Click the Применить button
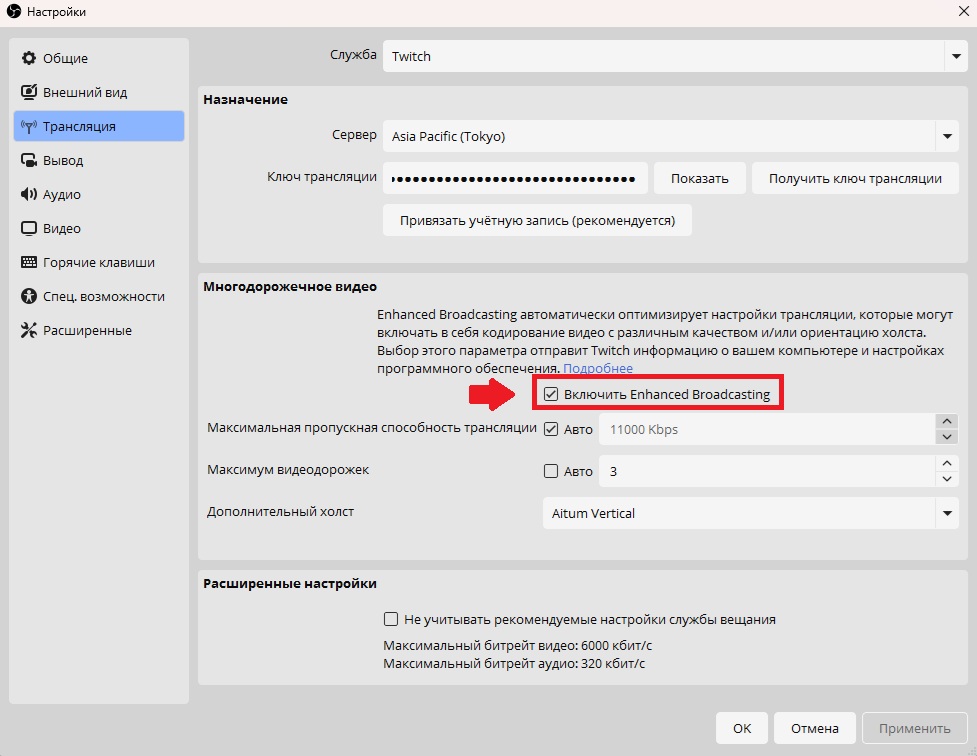977x756 pixels. coord(914,728)
